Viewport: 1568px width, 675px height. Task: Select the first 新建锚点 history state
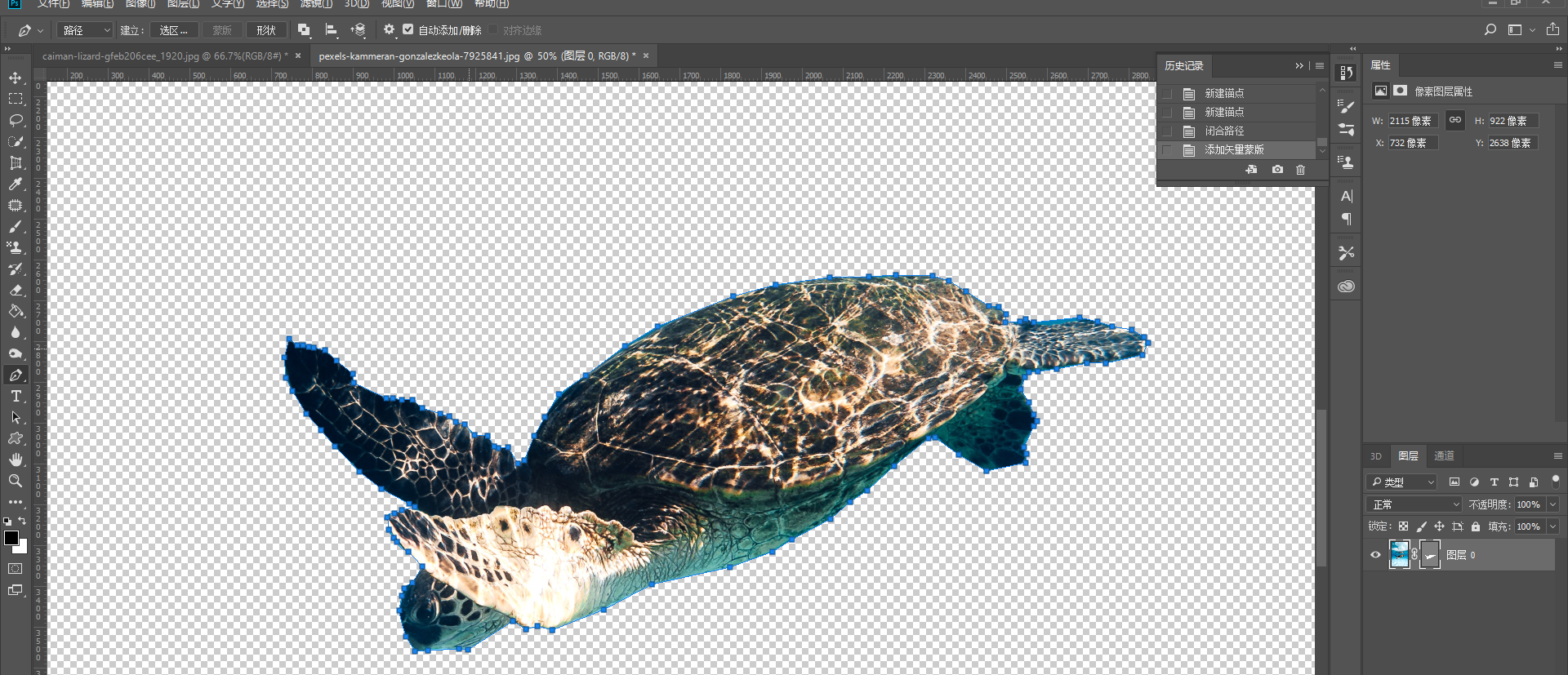[x=1237, y=93]
